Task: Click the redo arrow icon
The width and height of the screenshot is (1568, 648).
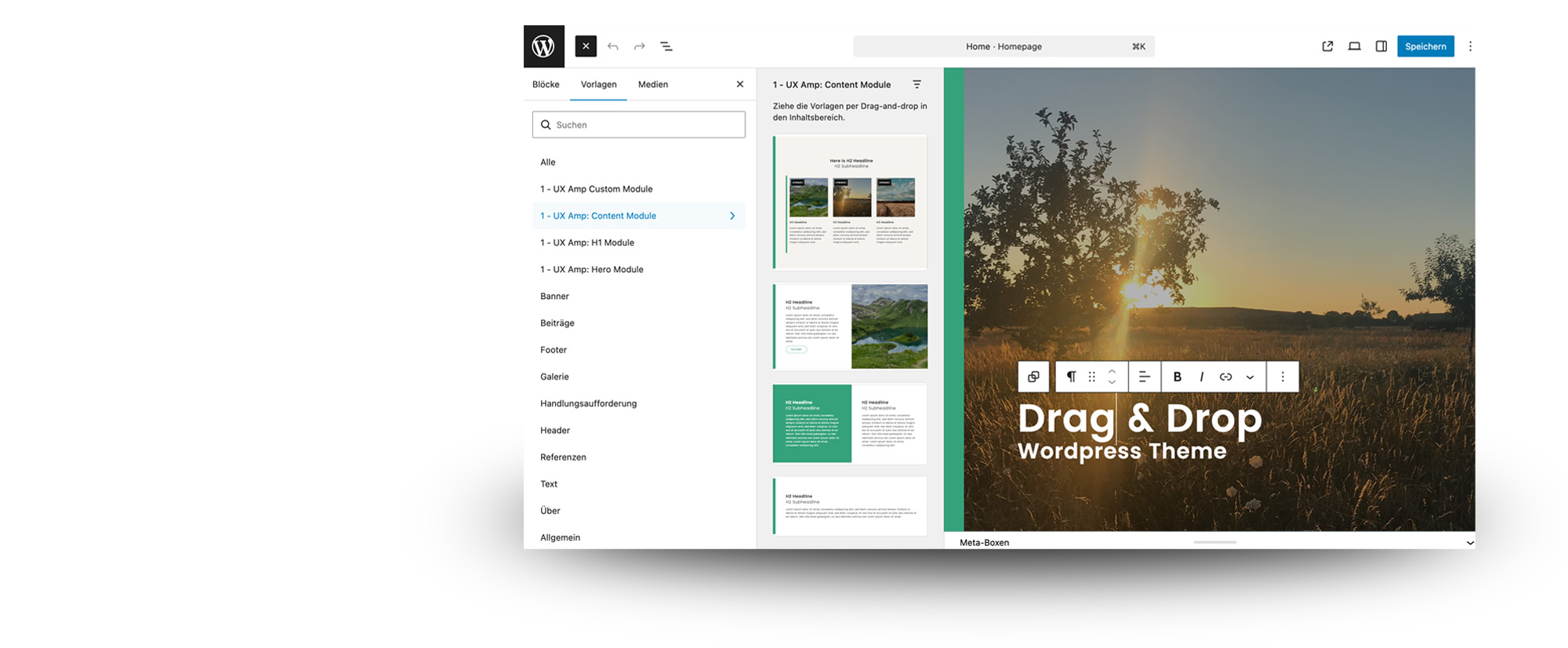Action: tap(640, 46)
